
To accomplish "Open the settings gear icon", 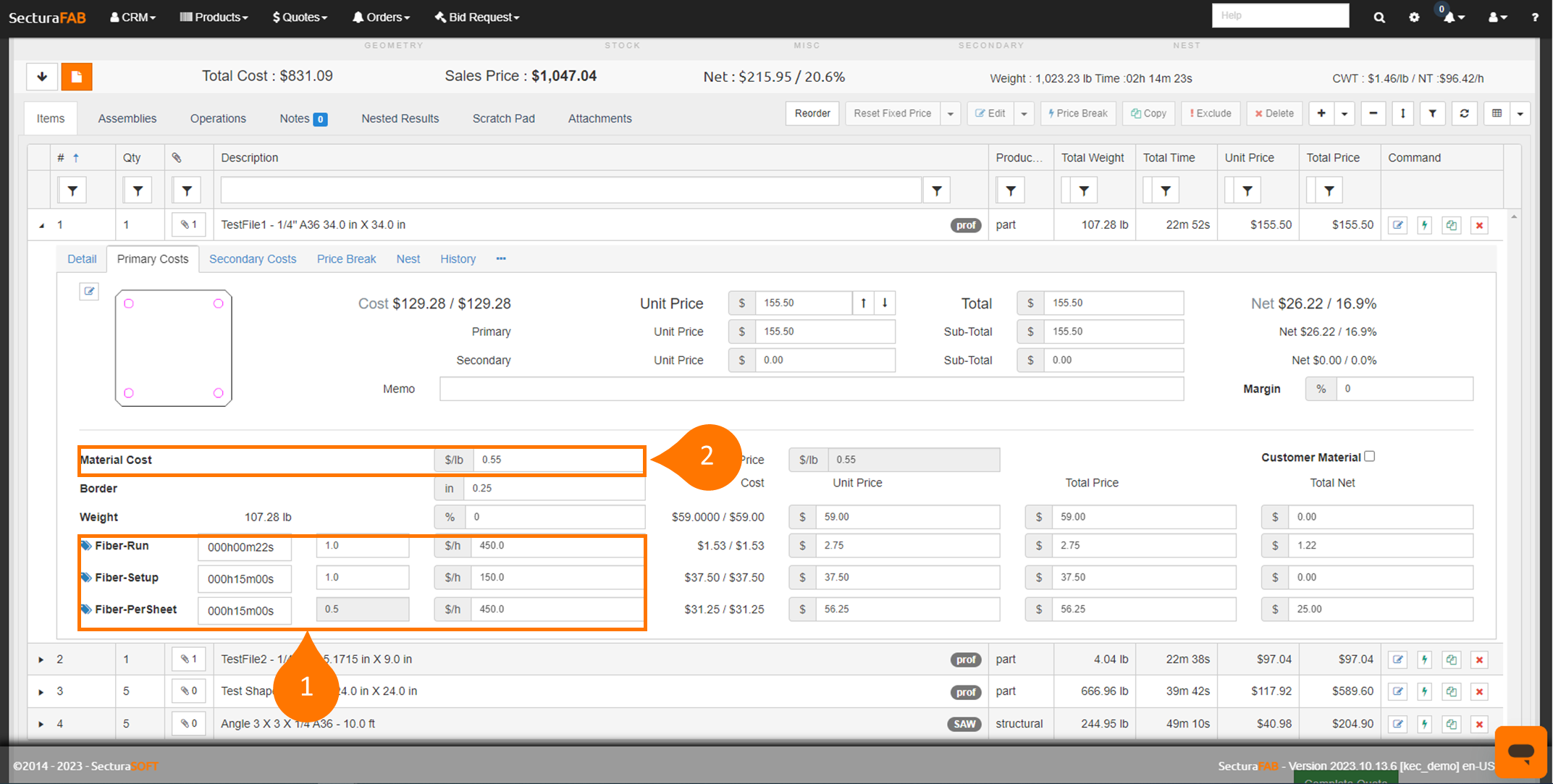I will click(1413, 17).
